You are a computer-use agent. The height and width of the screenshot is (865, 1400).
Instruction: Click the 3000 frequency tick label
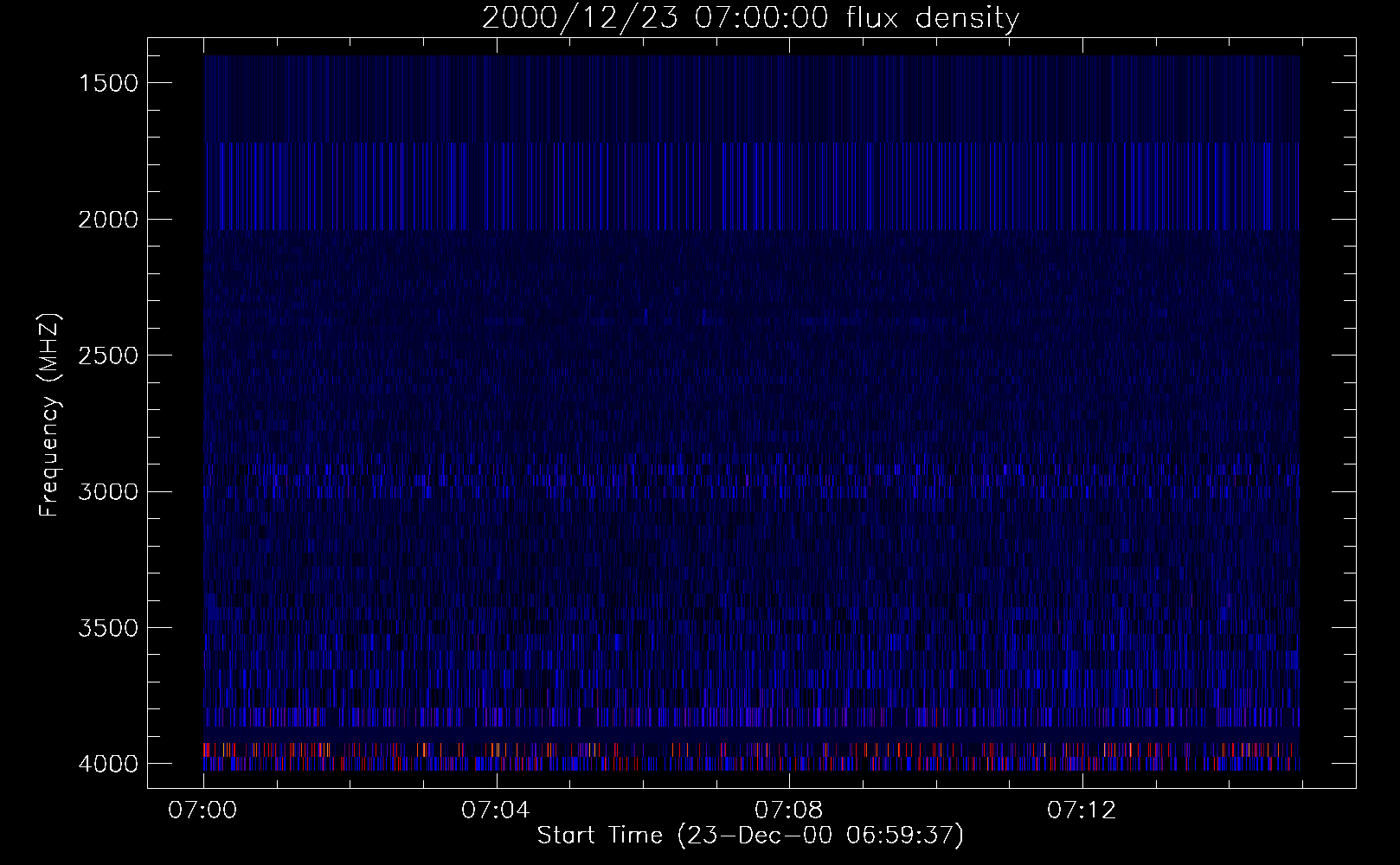pyautogui.click(x=108, y=492)
